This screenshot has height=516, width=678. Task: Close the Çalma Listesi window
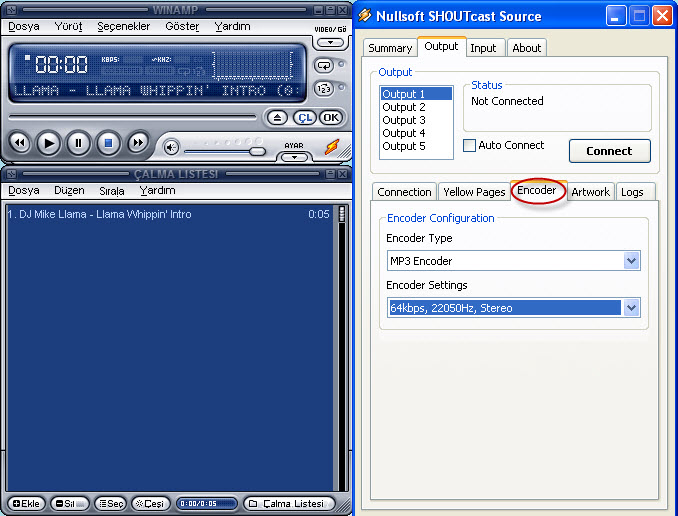pyautogui.click(x=342, y=174)
